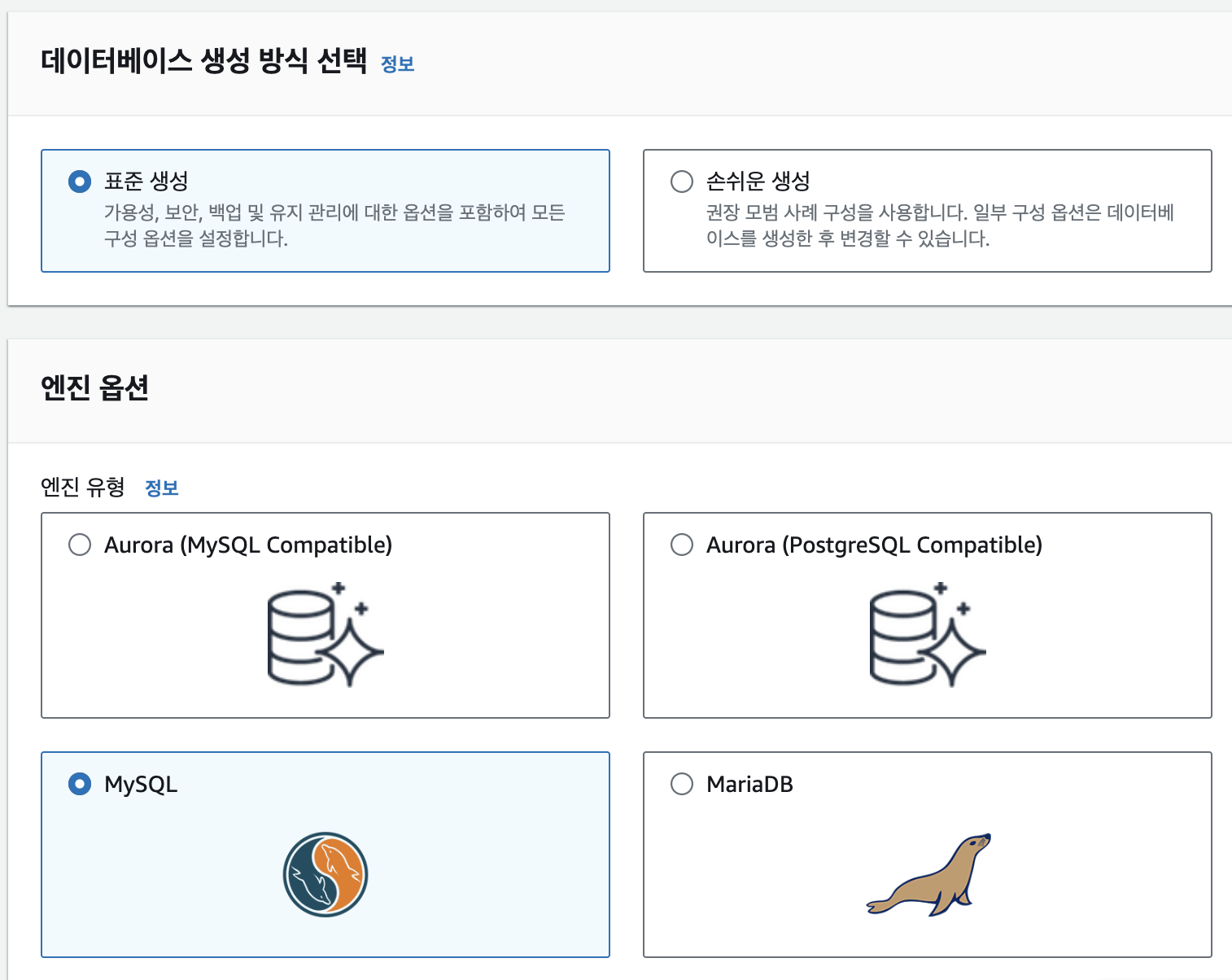The width and height of the screenshot is (1232, 980).
Task: Open 정보 link beside 데이터베이스 생성 방식 선택
Action: pos(398,64)
